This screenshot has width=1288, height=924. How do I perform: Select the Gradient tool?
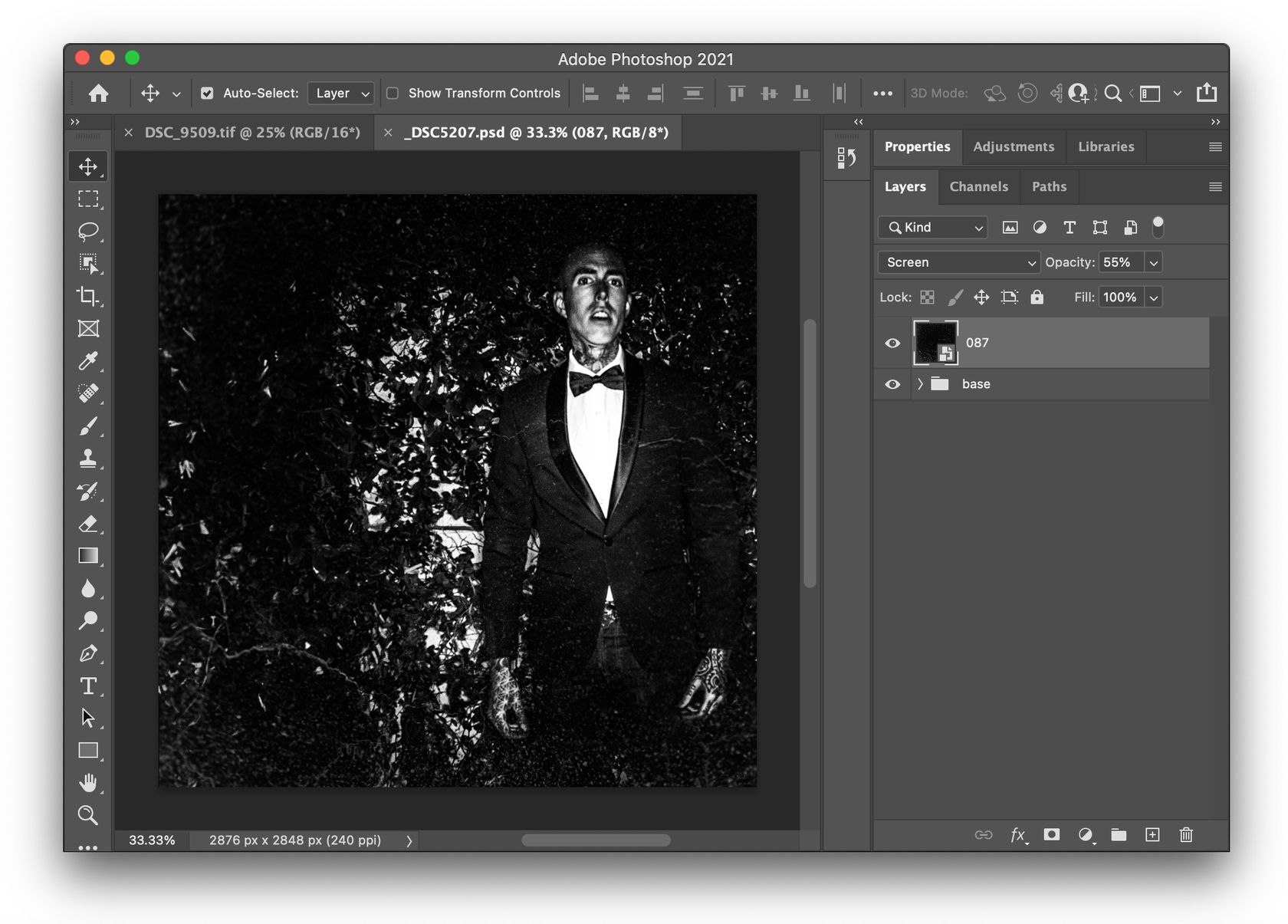(88, 556)
